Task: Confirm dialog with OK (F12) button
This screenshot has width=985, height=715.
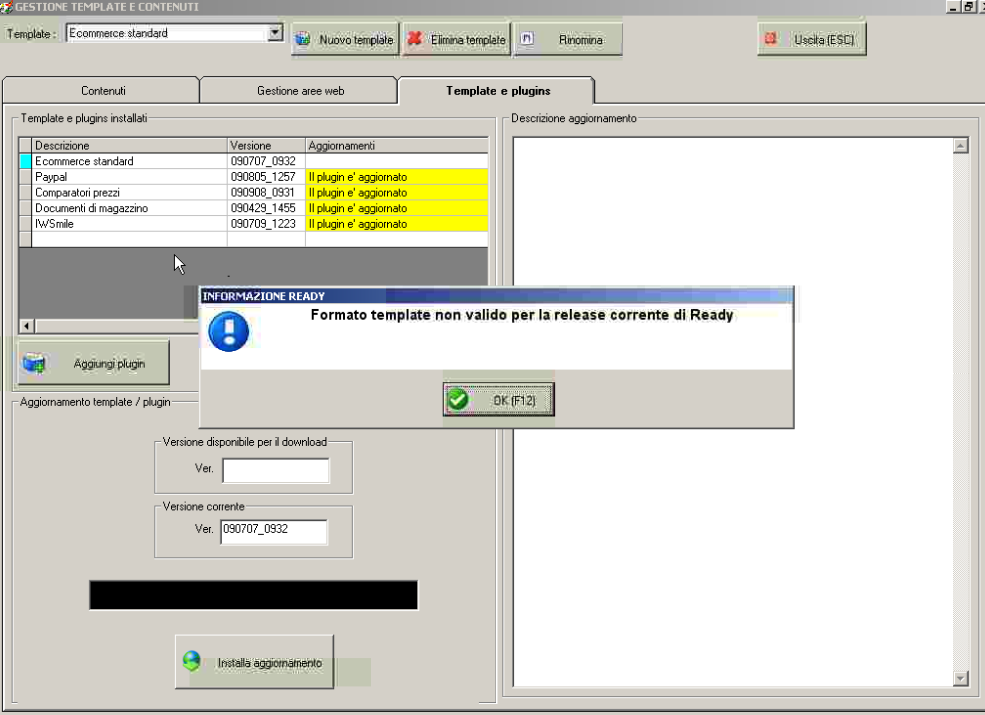Action: tap(498, 400)
